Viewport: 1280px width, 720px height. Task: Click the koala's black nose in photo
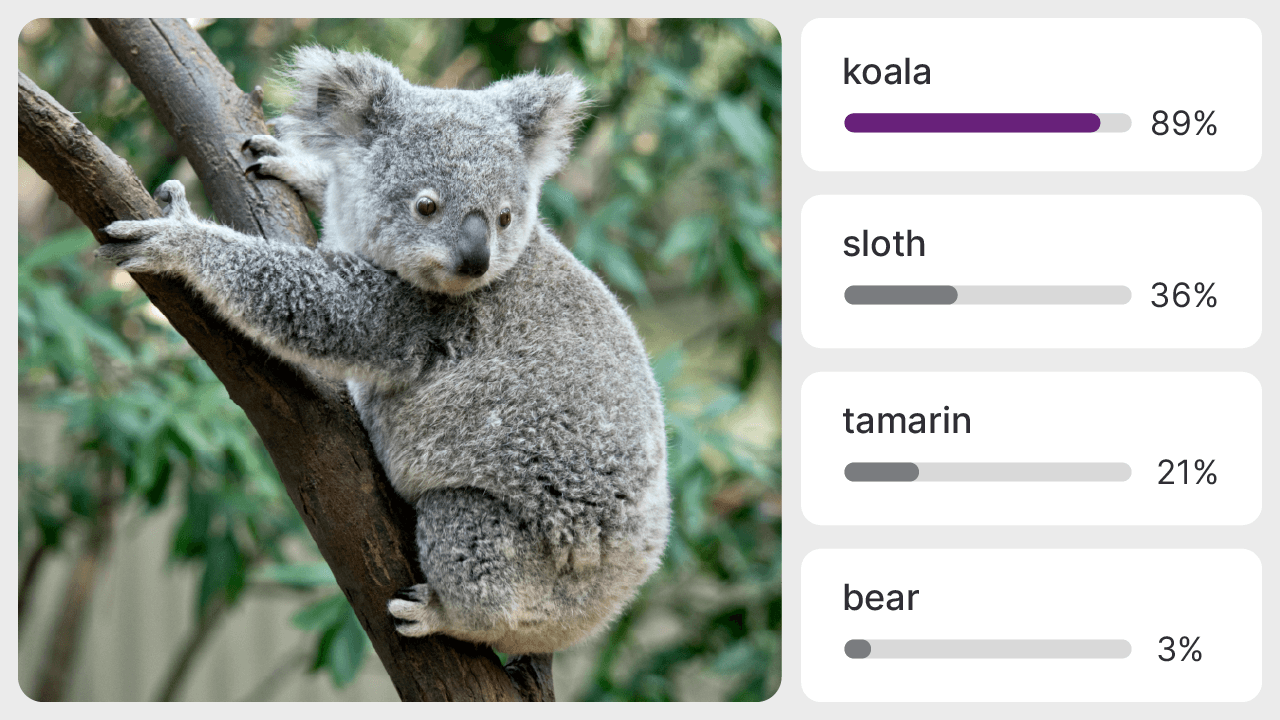click(472, 245)
